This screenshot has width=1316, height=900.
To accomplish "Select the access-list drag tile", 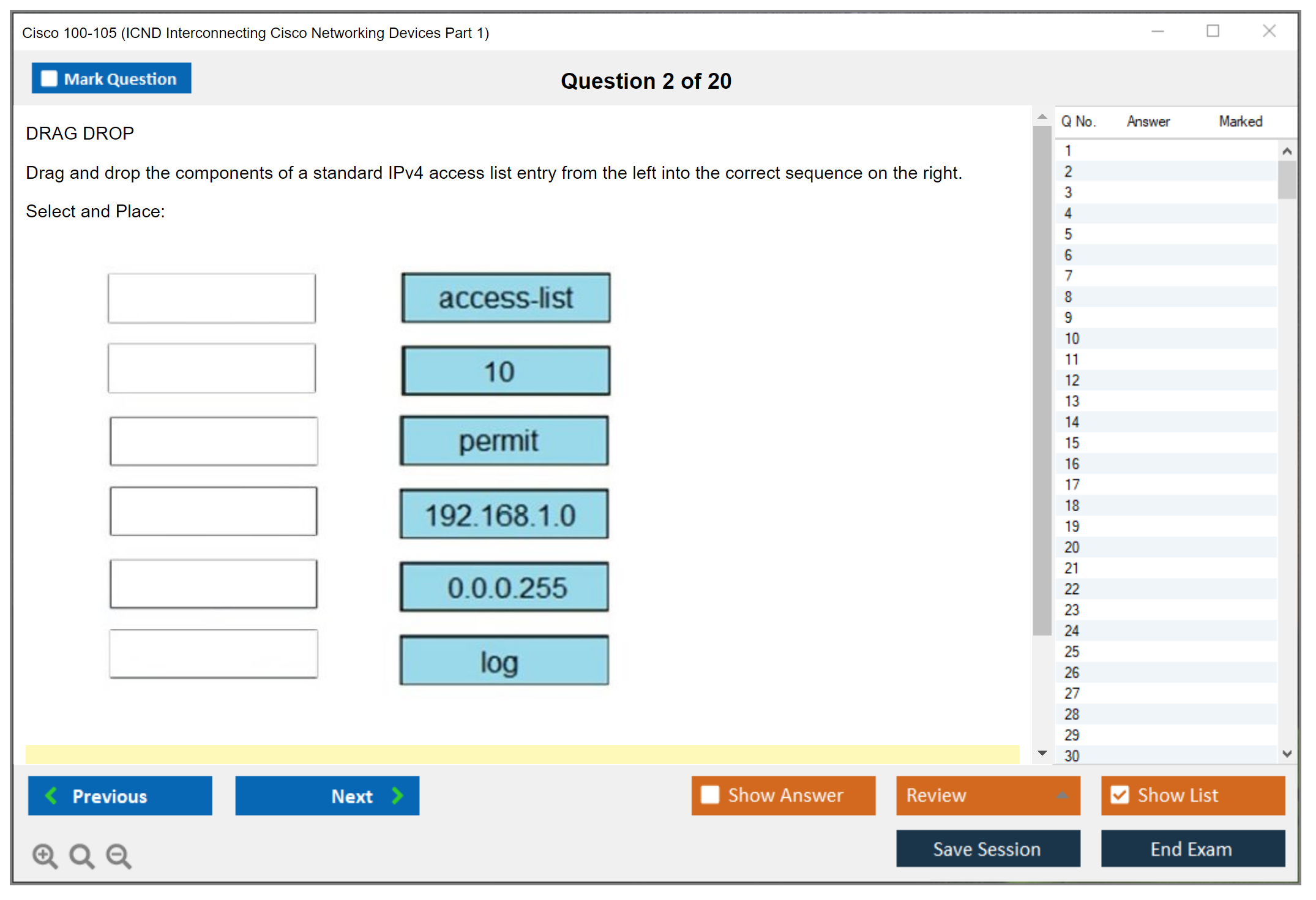I will click(x=506, y=298).
